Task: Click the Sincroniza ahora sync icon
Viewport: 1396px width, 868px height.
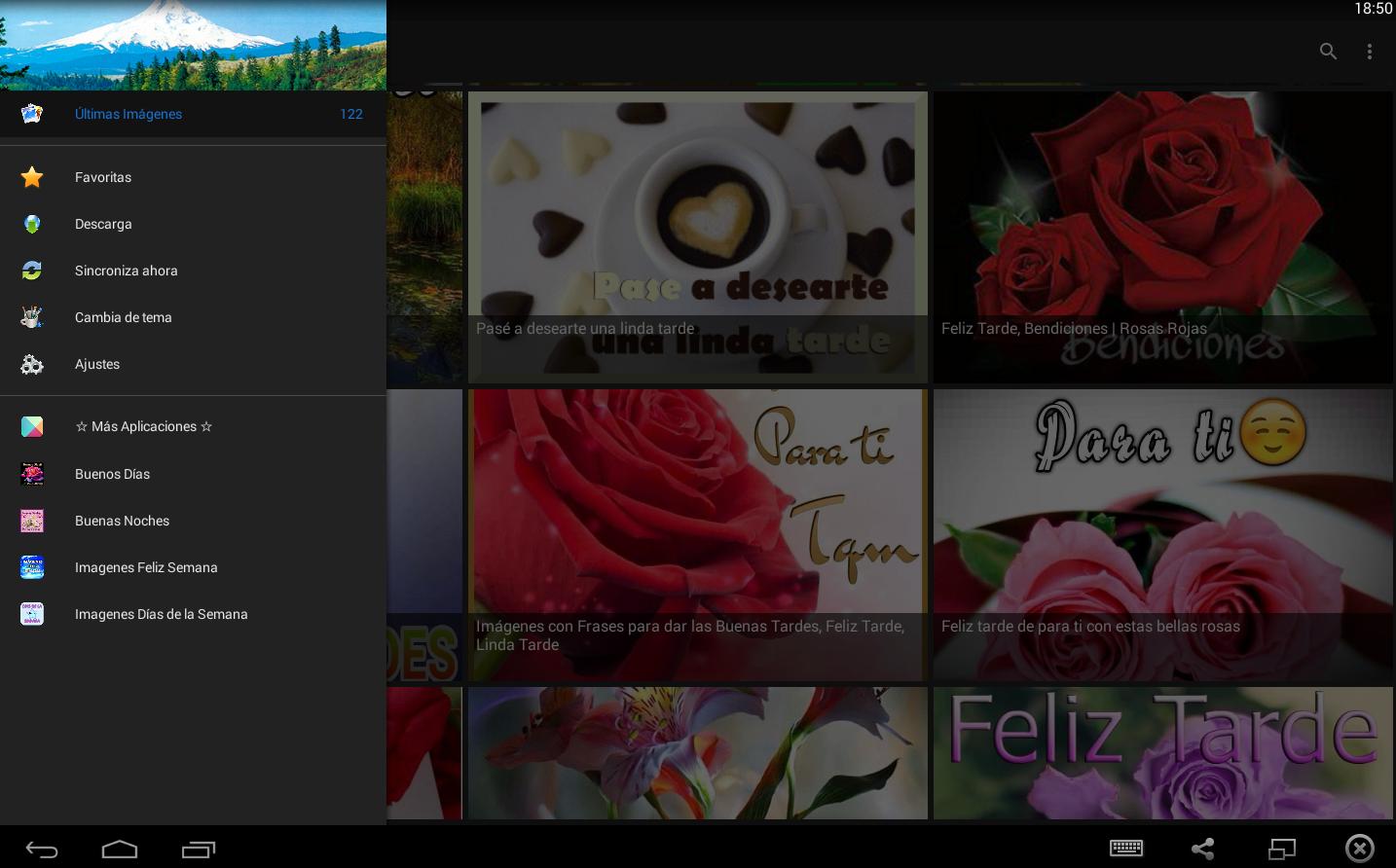Action: [x=32, y=271]
